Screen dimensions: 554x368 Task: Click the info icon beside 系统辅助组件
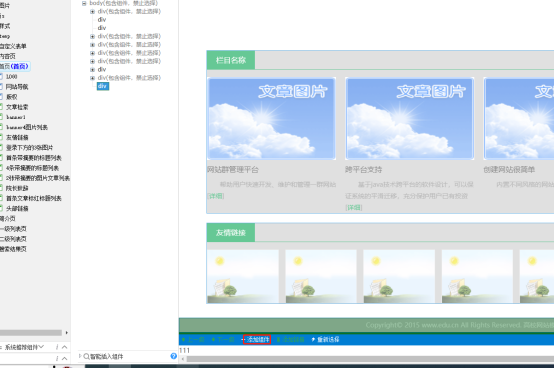coord(57,347)
